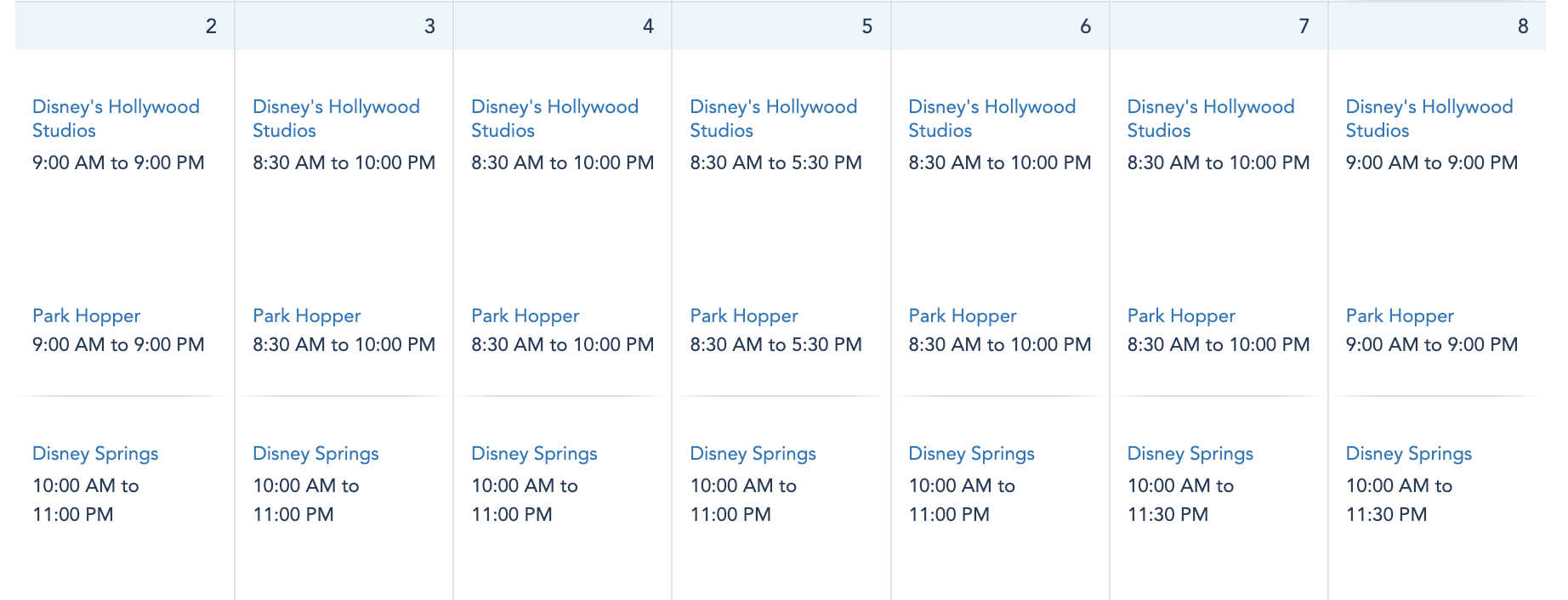The width and height of the screenshot is (1568, 600).
Task: Click Disney Springs closing time 11:00 PM on day 5
Action: point(730,514)
